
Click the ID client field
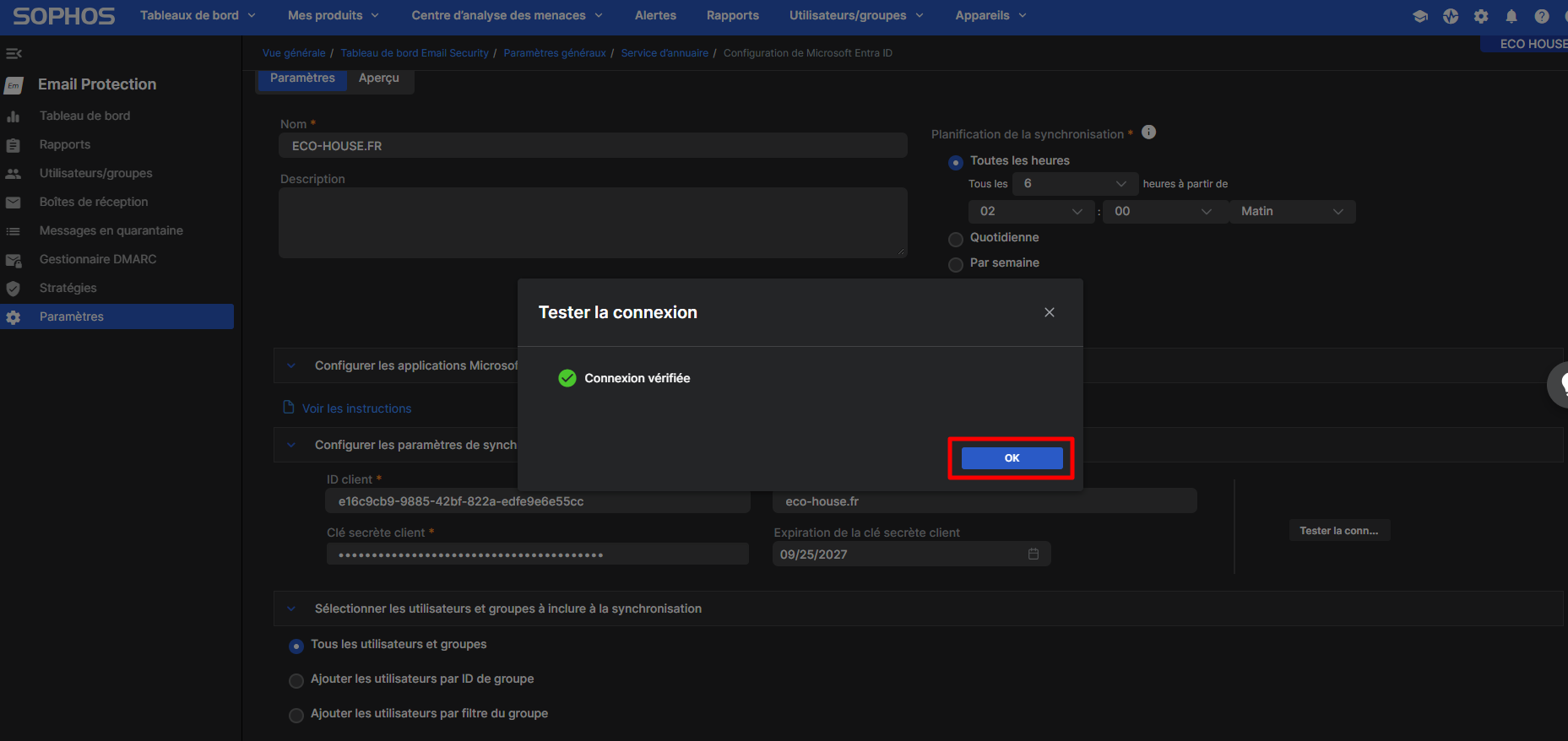(538, 501)
